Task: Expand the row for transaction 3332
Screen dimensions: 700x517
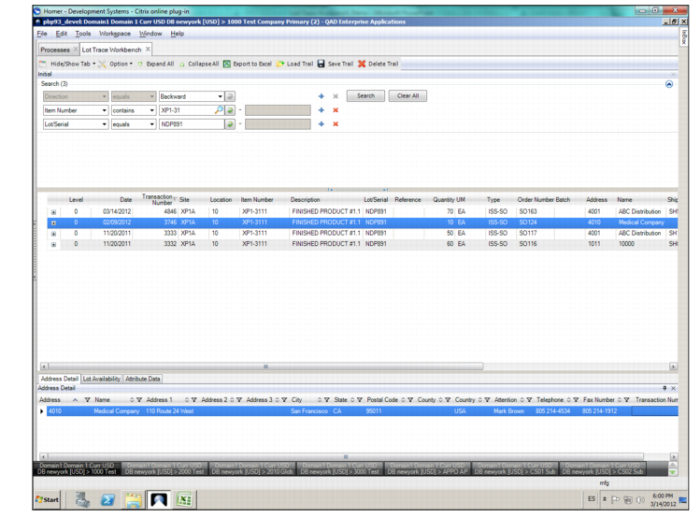Action: coord(54,244)
